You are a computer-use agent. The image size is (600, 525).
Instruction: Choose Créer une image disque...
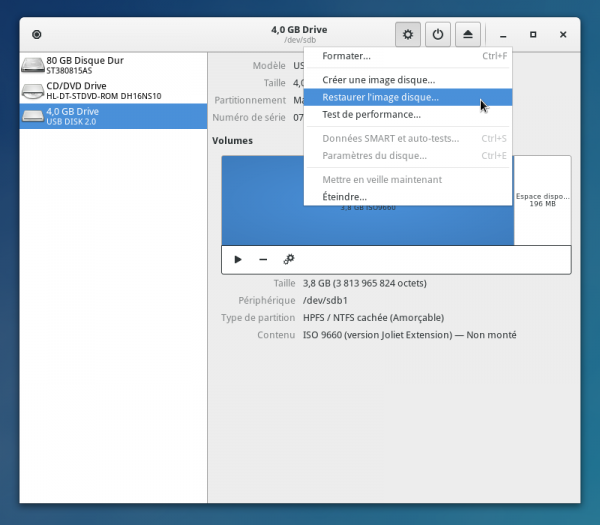click(x=378, y=80)
